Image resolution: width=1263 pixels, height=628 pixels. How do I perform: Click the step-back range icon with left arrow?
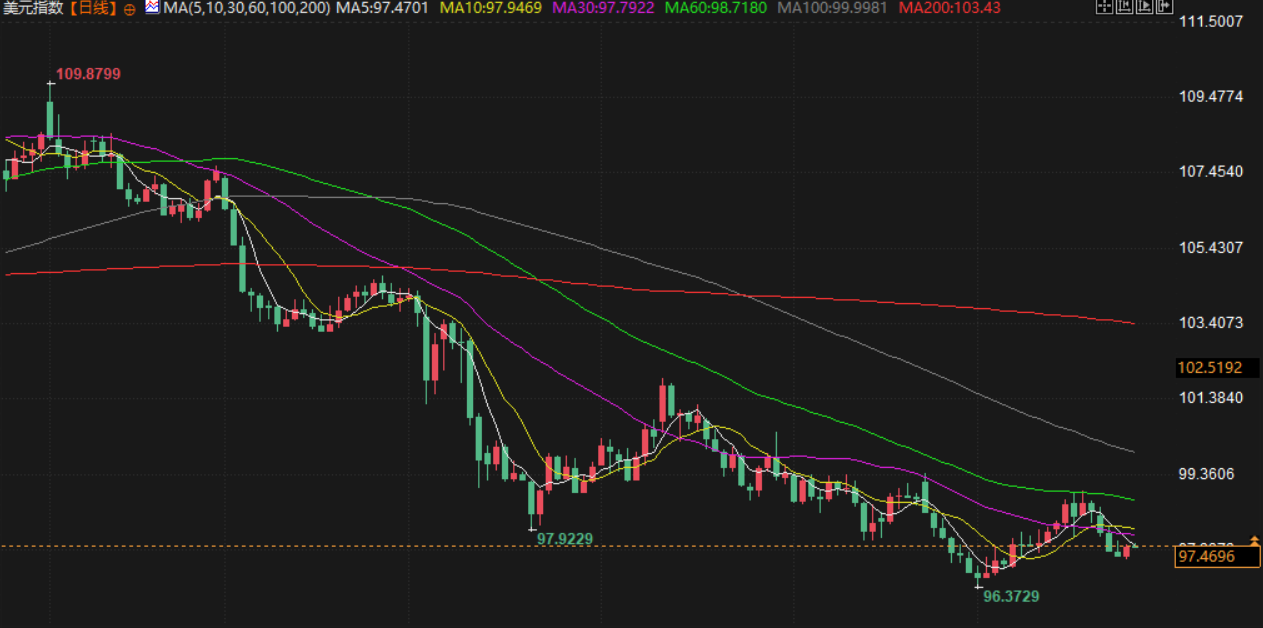point(1124,6)
